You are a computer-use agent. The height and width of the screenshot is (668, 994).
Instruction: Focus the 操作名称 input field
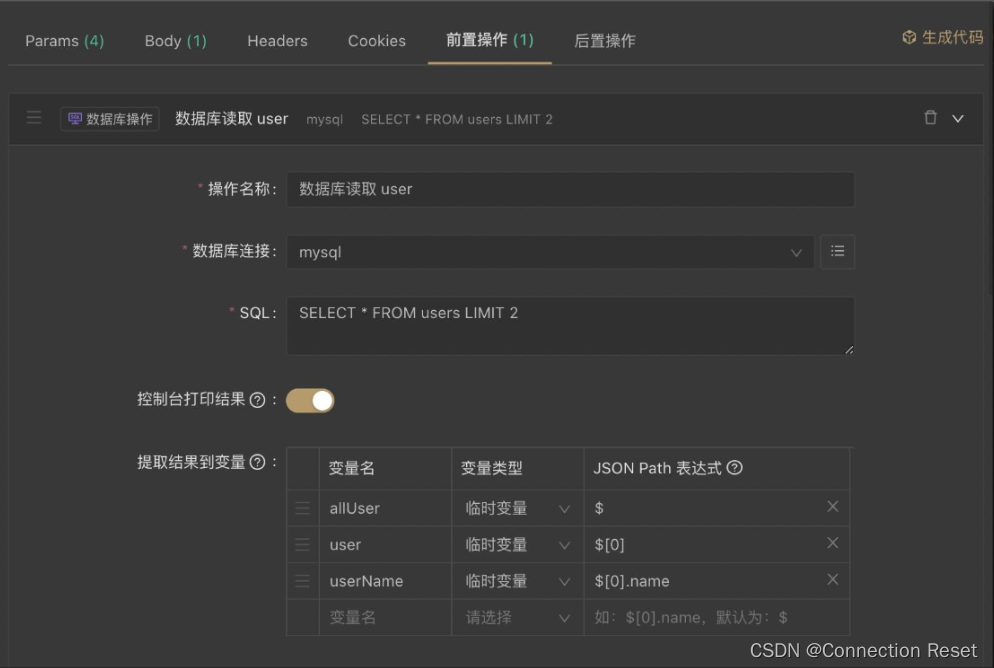570,189
